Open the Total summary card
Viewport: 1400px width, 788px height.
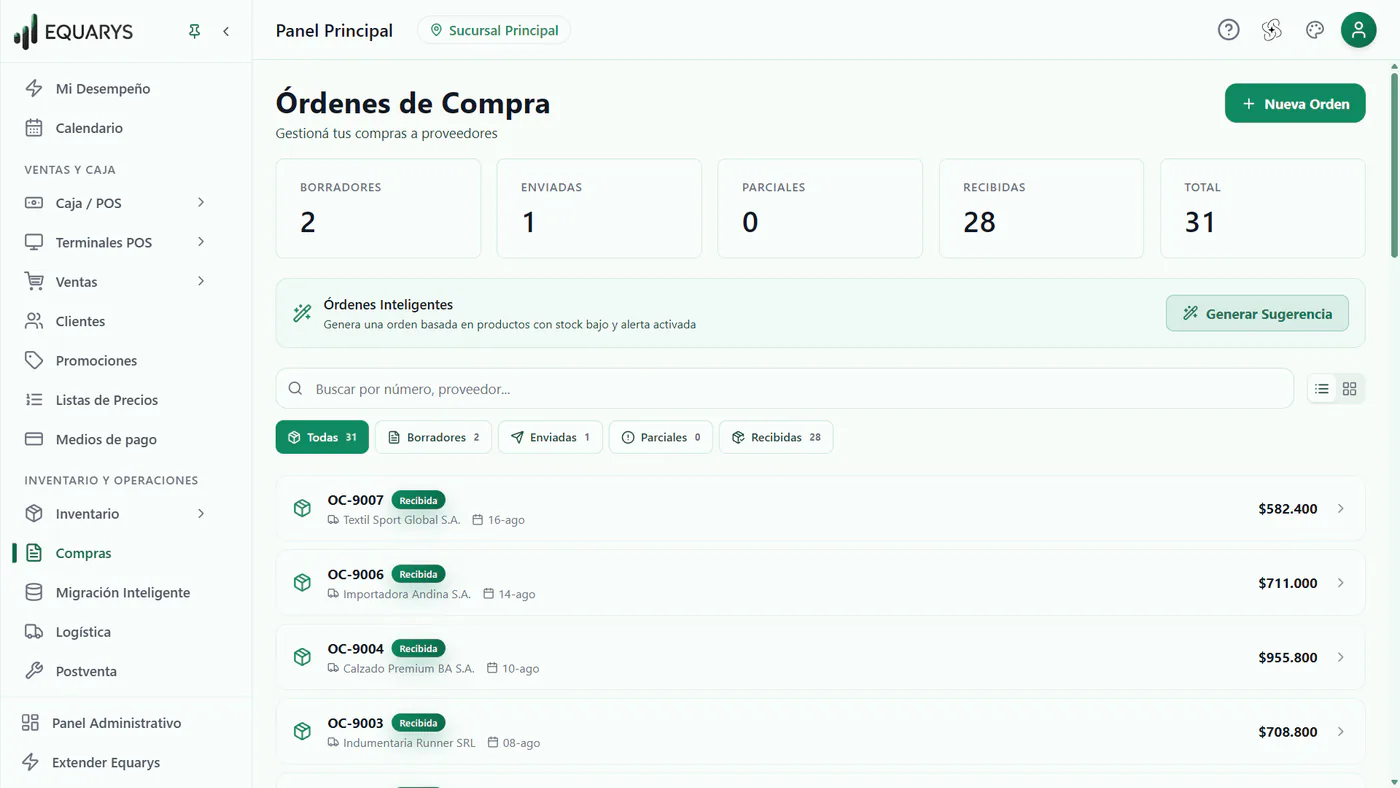[1263, 208]
